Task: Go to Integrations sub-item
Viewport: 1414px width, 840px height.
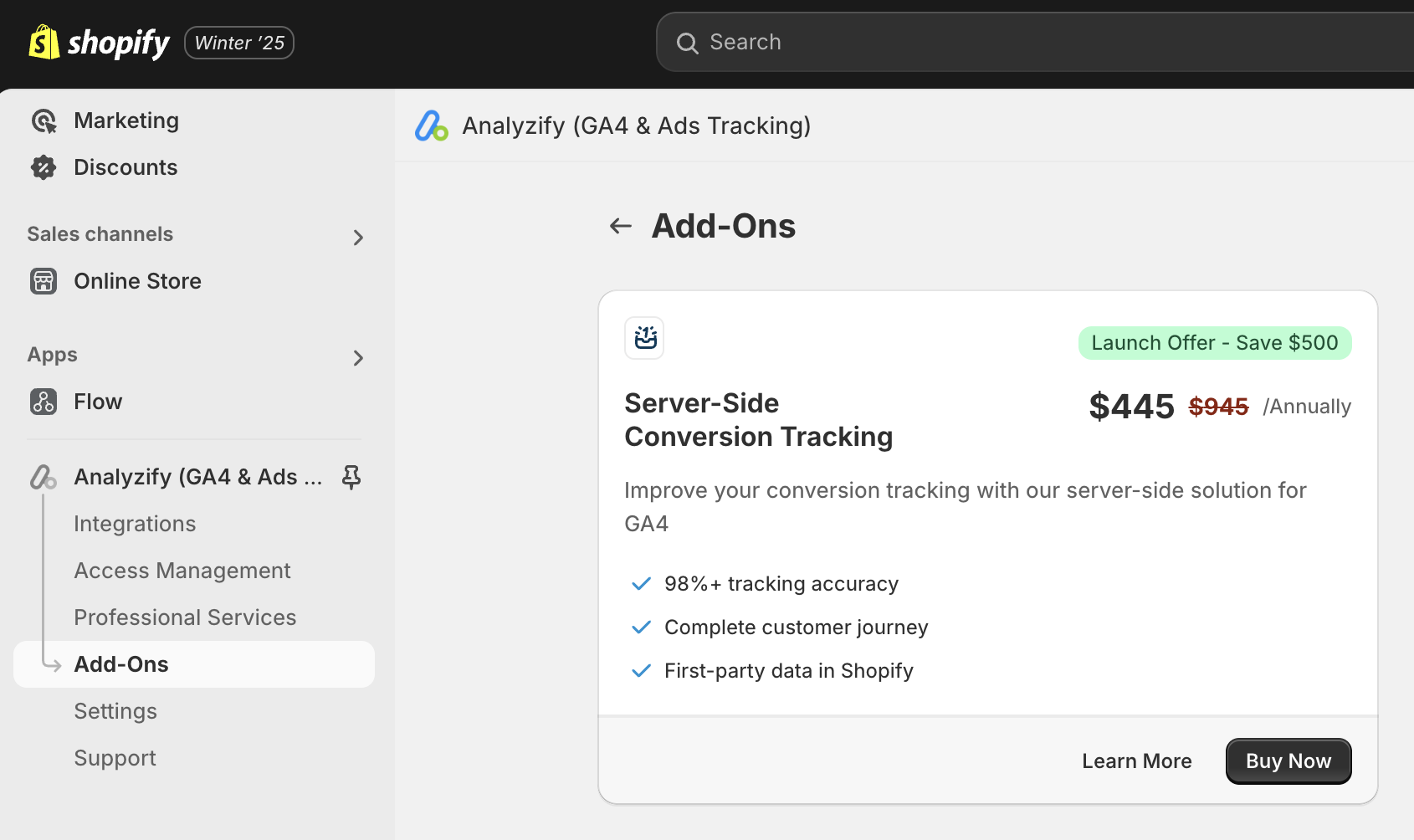Action: [135, 524]
